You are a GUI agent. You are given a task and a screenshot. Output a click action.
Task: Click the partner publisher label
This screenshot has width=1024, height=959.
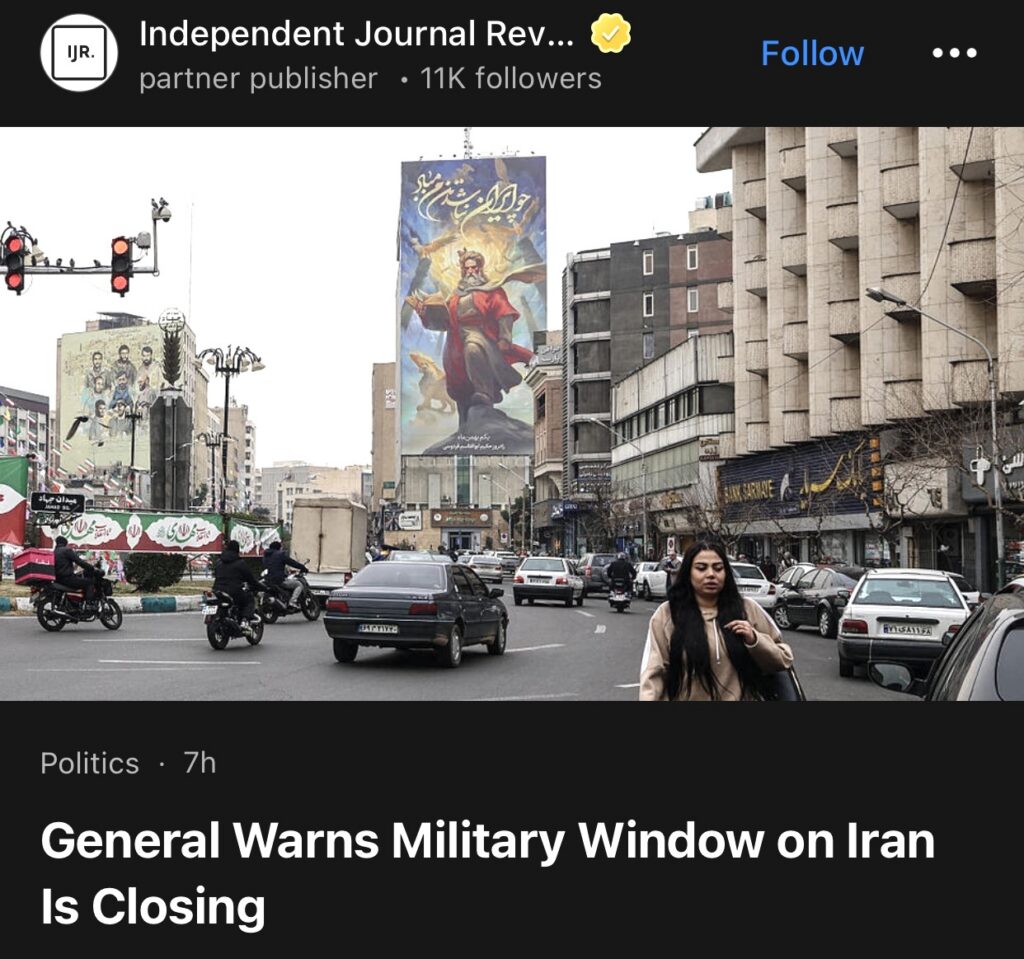(x=259, y=78)
